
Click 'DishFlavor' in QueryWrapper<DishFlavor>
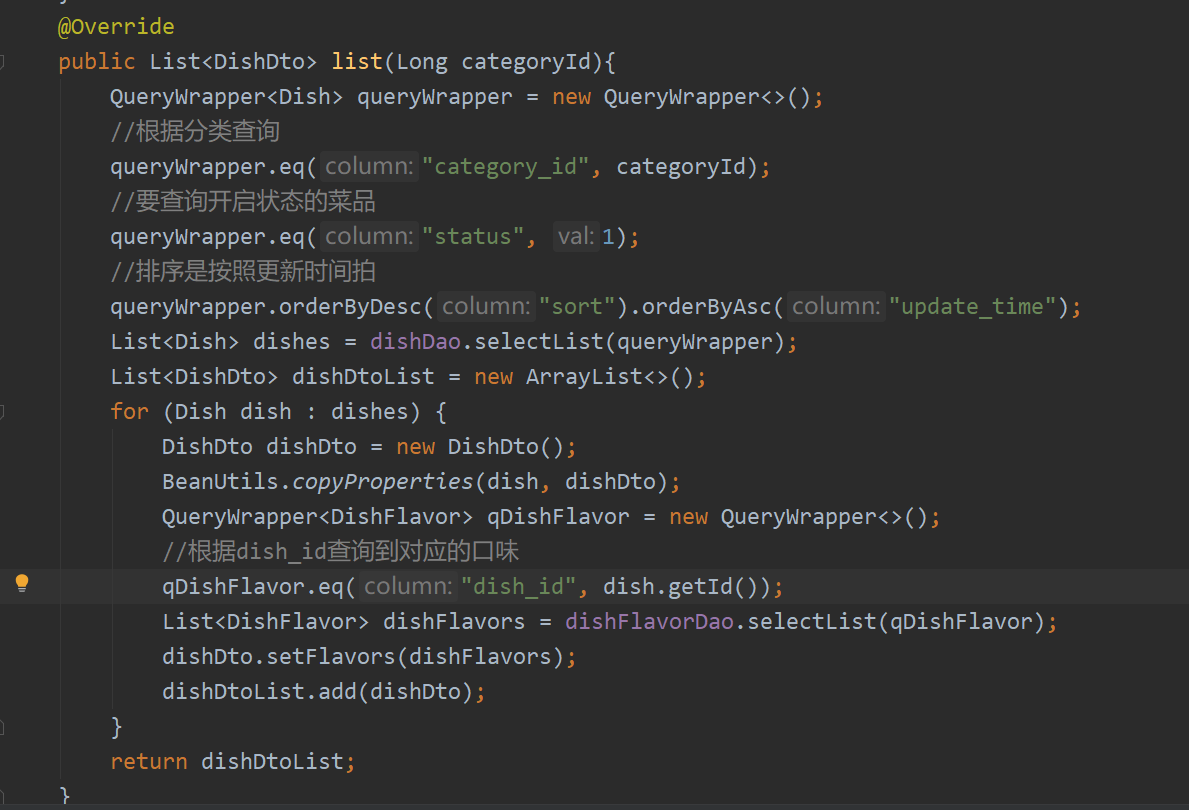click(395, 517)
